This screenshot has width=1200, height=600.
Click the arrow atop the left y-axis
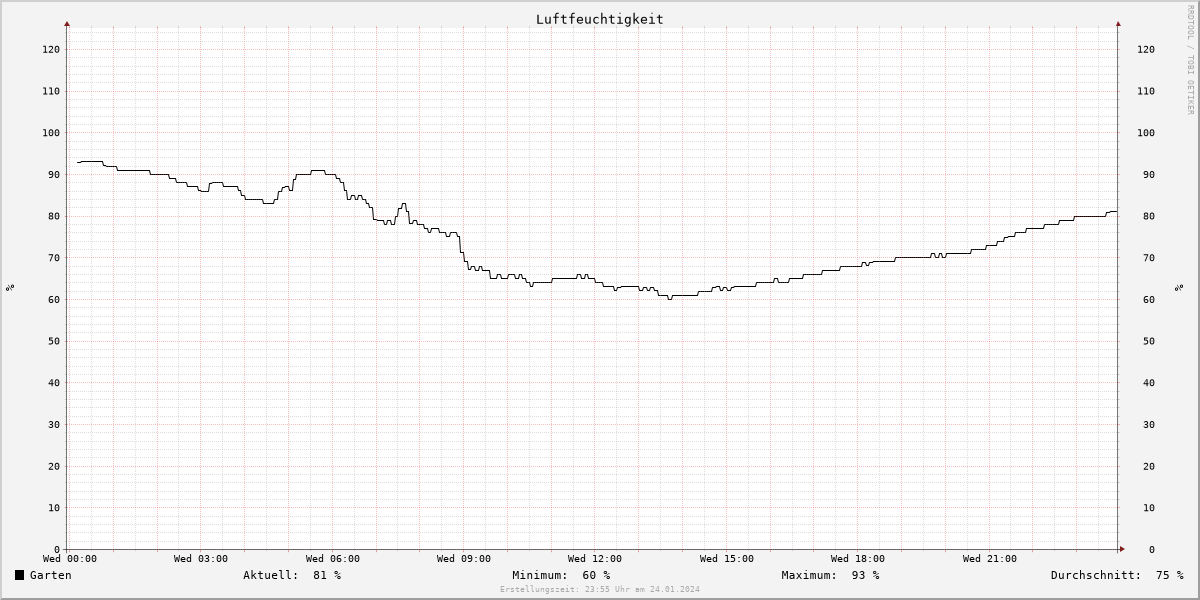(67, 23)
